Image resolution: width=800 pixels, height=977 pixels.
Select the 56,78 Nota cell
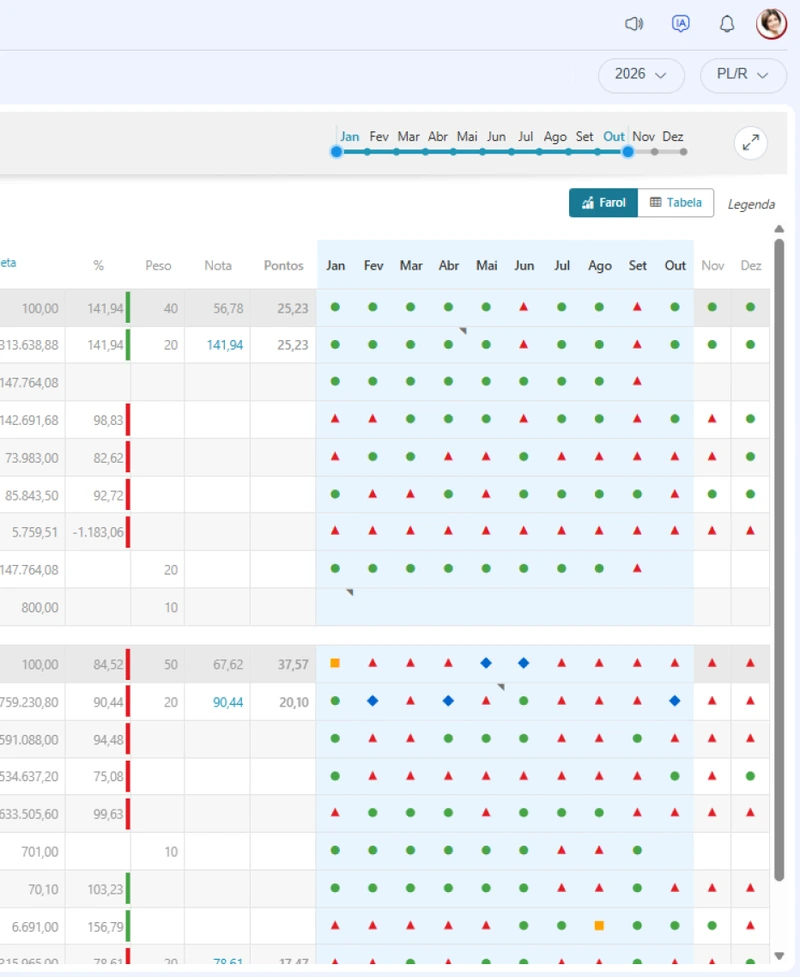coord(217,308)
